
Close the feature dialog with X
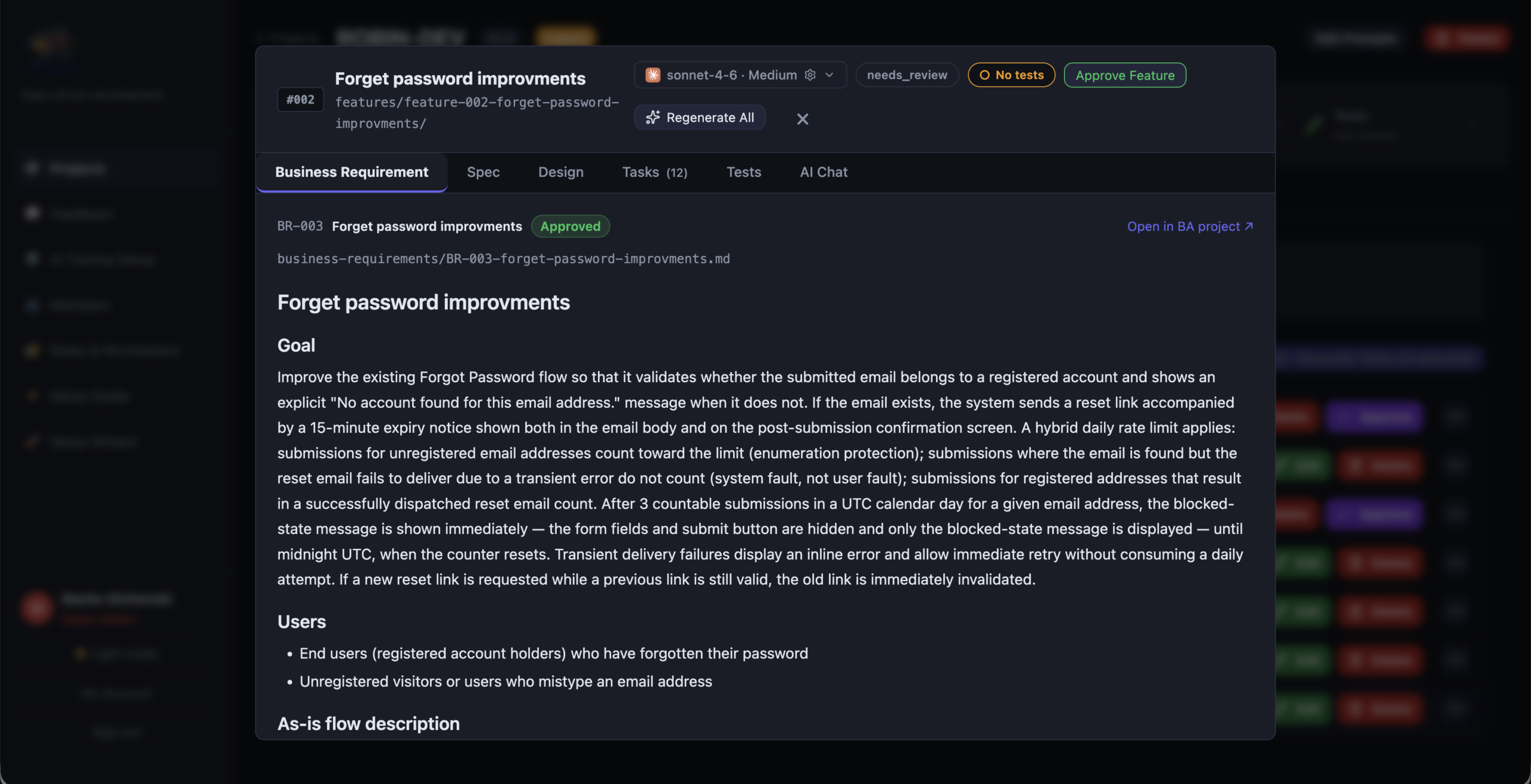(803, 119)
